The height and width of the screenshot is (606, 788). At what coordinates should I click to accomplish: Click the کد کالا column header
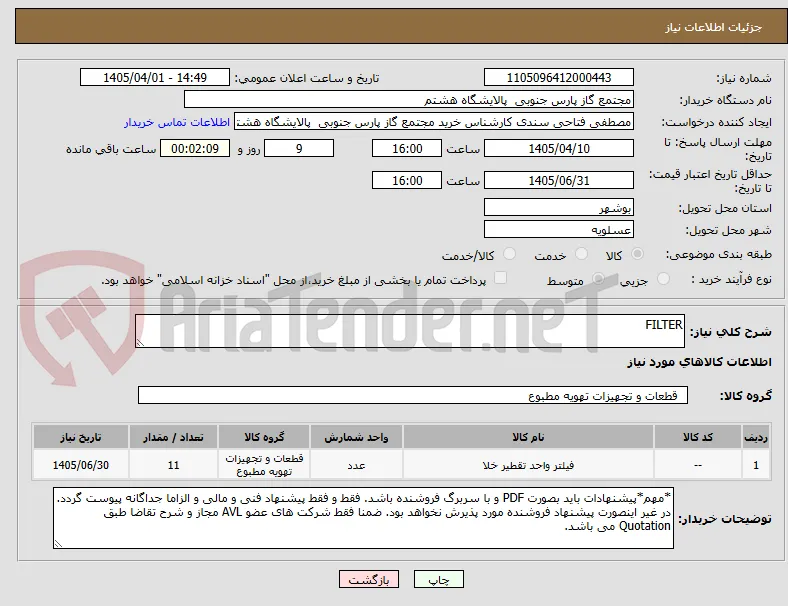coord(698,437)
